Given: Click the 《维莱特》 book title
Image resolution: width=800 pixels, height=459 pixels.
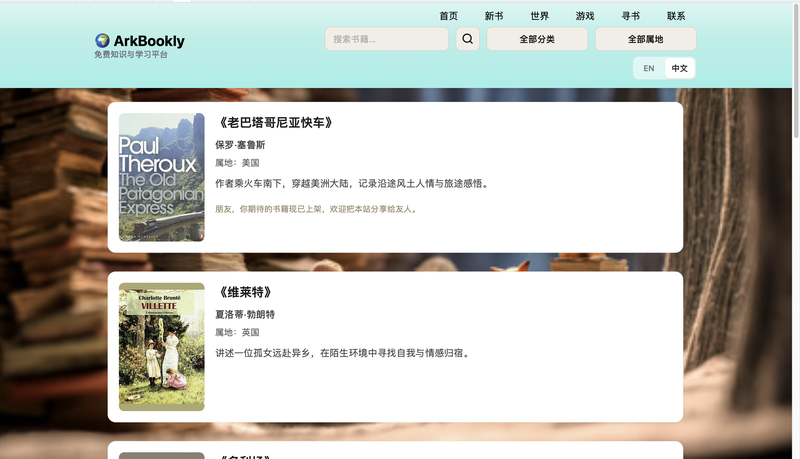Looking at the screenshot, I should pos(245,292).
